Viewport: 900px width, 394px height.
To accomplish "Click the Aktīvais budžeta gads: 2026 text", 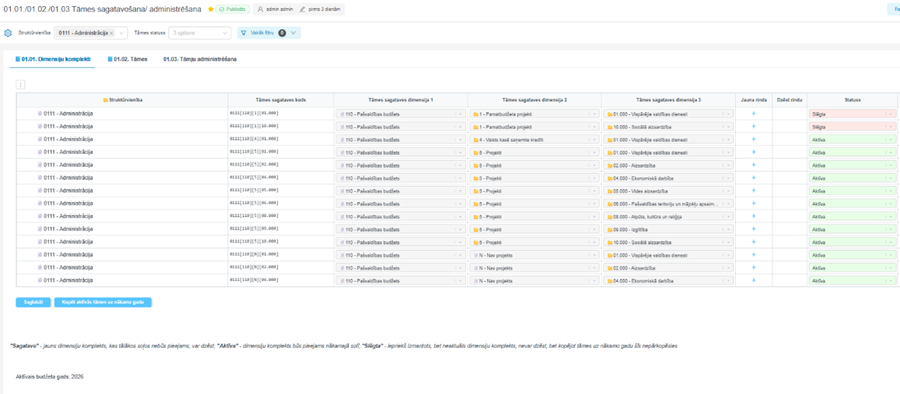I will point(50,376).
